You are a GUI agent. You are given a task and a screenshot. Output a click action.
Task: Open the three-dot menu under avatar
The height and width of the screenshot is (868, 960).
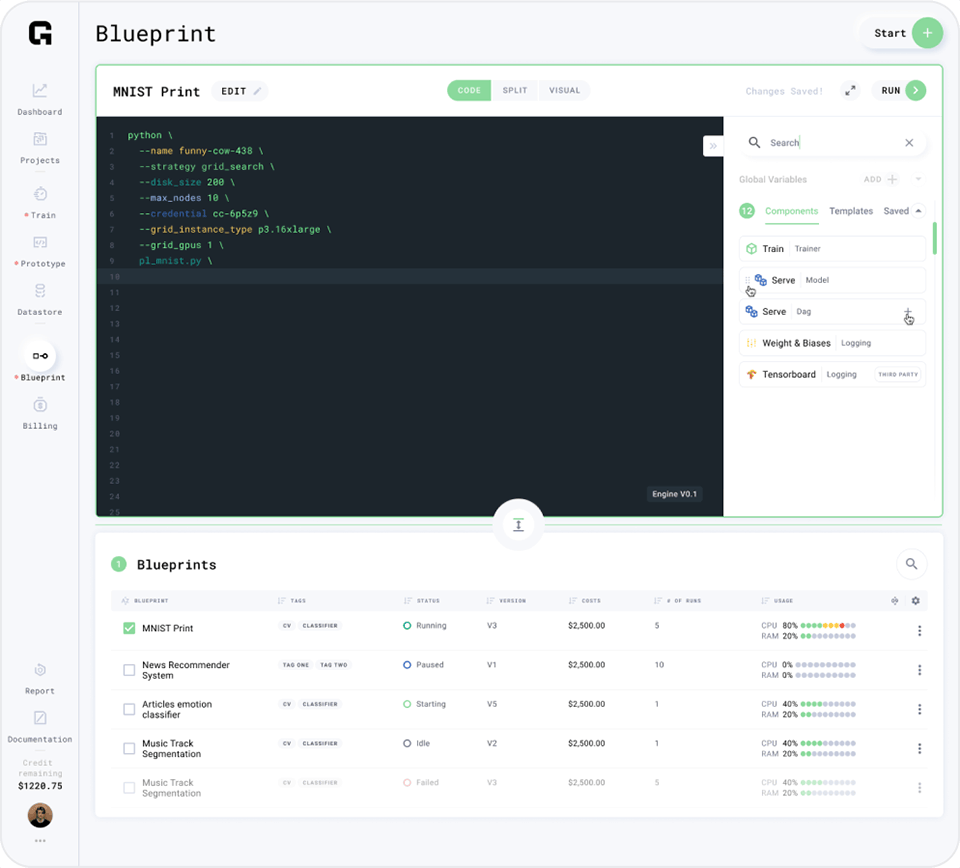40,841
